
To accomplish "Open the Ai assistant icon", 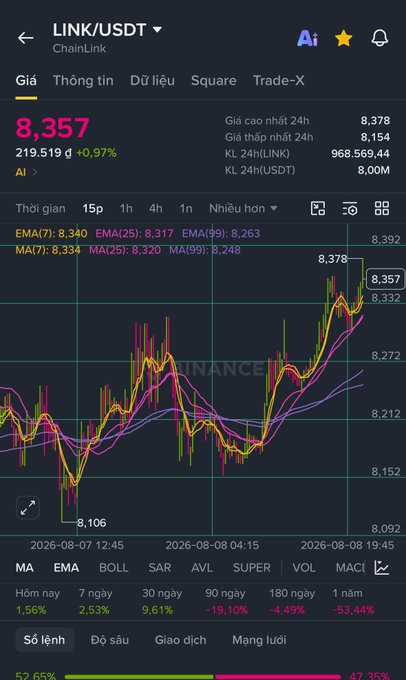I will point(308,38).
